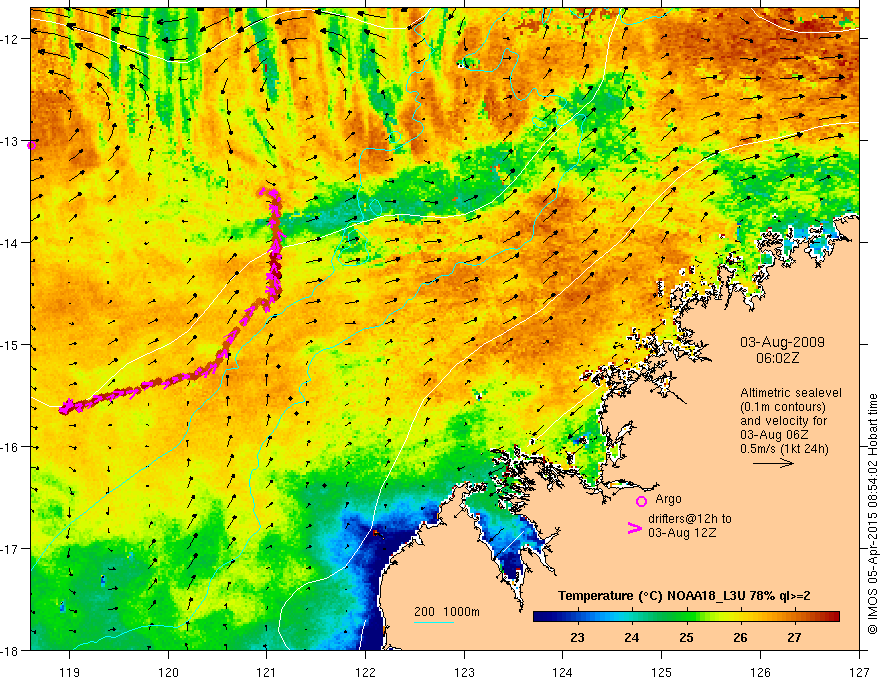Click the magenta drifter arrowhead legend symbol

634,528
